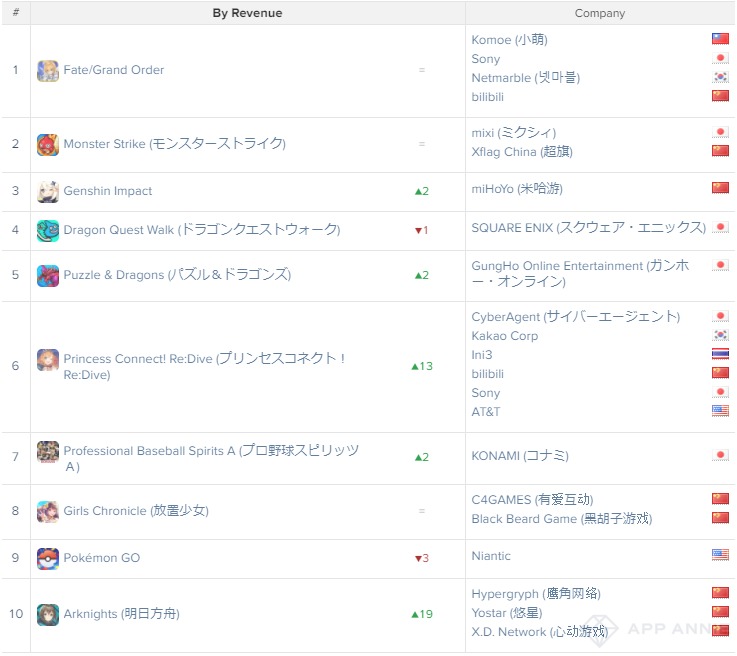Screen dimensions: 737x656
Task: Open the Netmarble company link
Action: (x=525, y=78)
